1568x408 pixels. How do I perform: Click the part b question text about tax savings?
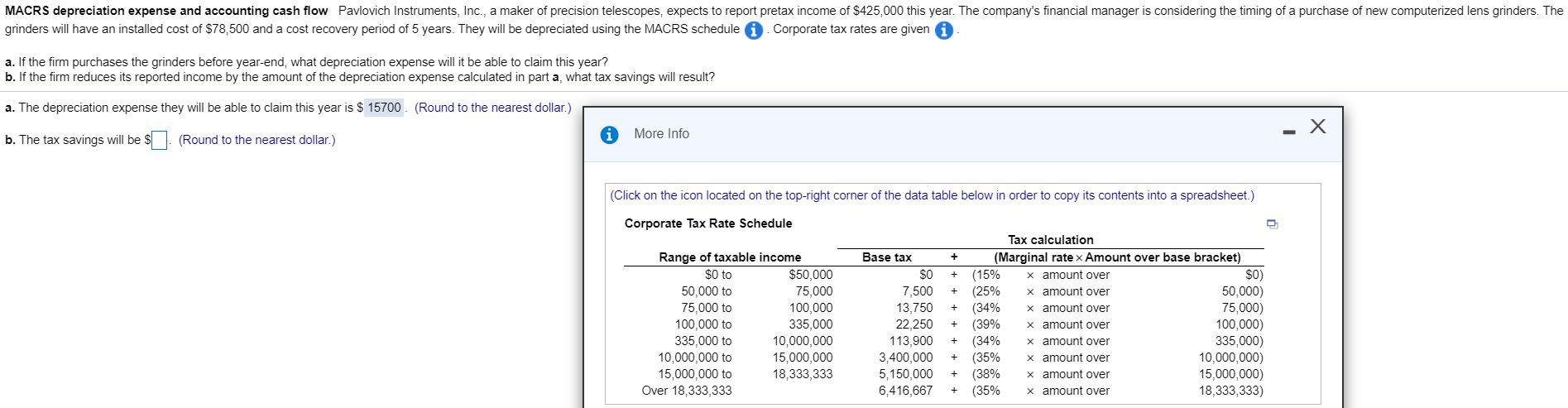[x=360, y=77]
